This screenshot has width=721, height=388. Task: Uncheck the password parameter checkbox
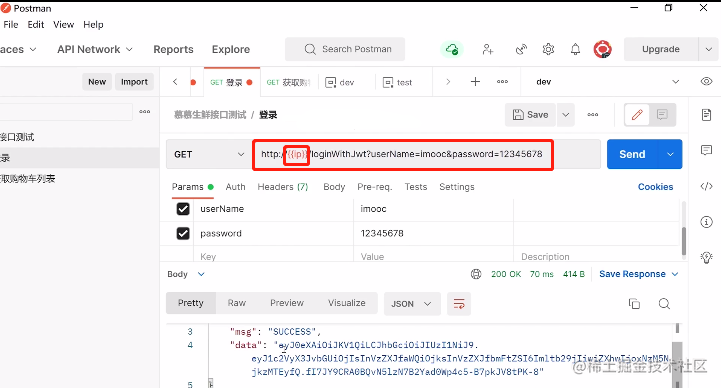pos(183,233)
